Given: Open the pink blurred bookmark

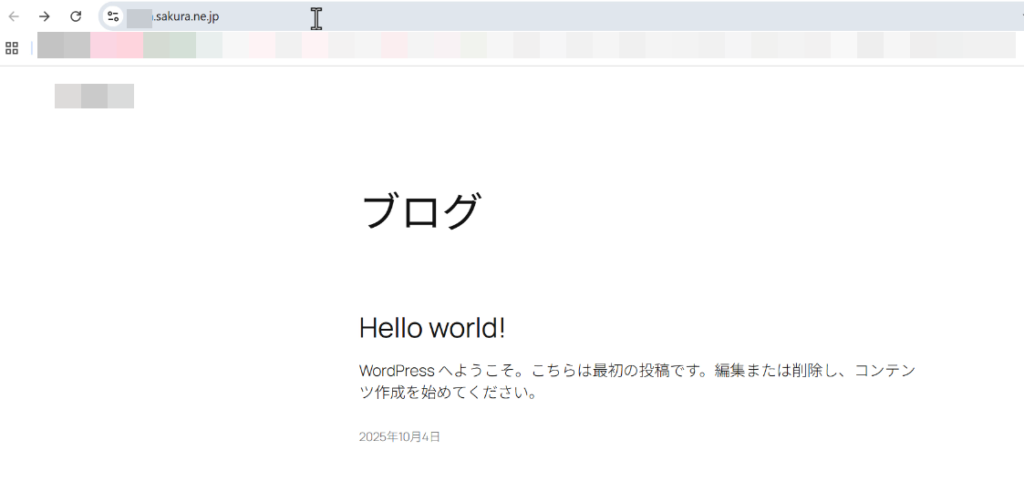Looking at the screenshot, I should [116, 46].
